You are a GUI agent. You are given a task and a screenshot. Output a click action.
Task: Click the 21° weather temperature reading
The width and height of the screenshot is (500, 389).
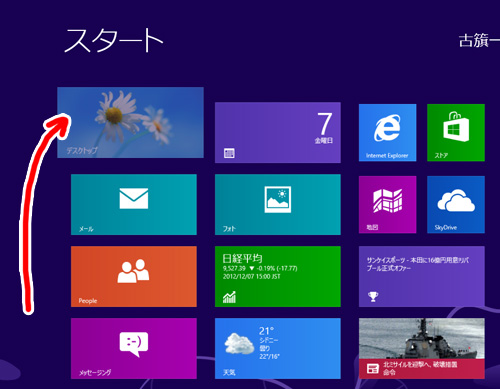pos(266,331)
